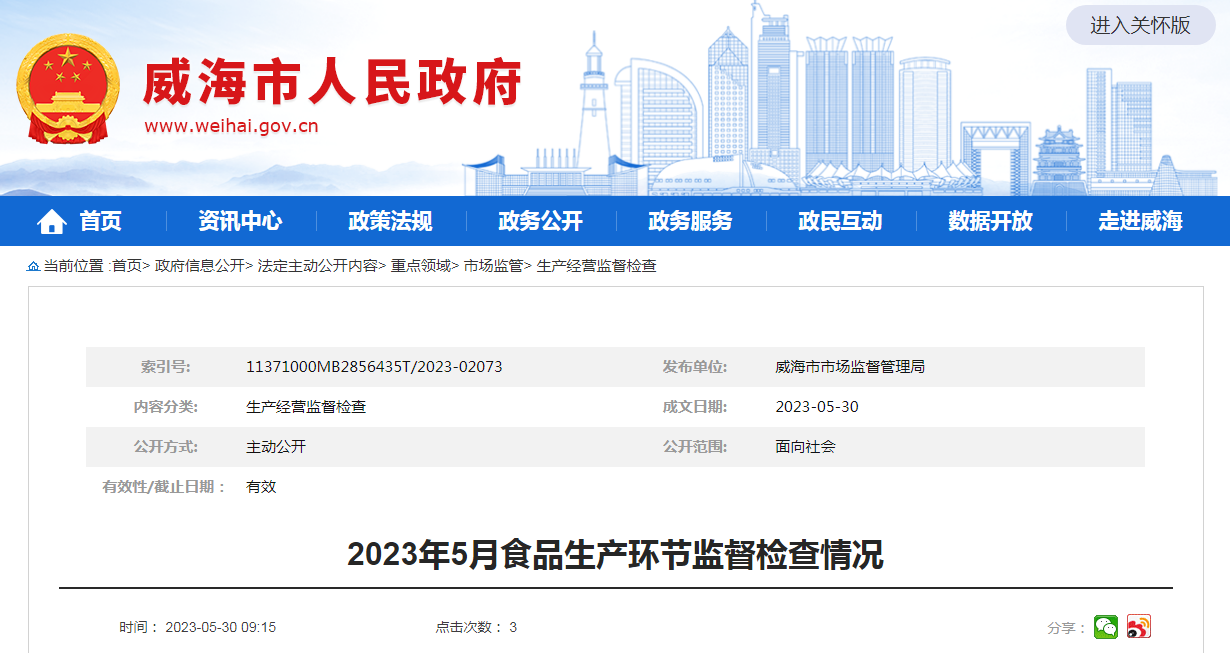Click disclosure method value 主动公开

tap(276, 447)
